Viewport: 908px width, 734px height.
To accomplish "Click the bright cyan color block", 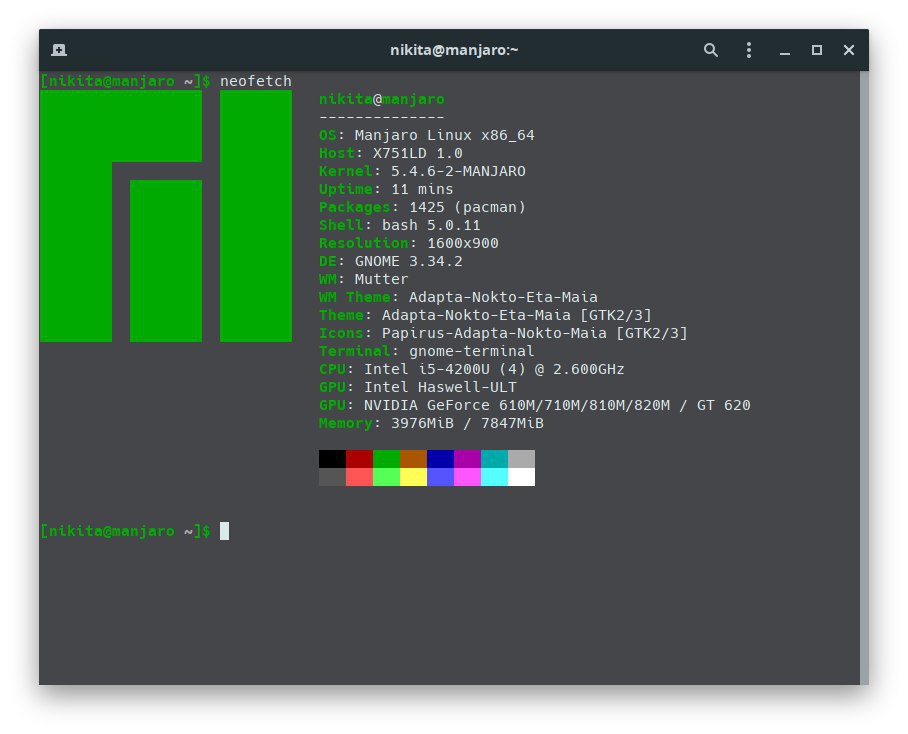I will point(495,477).
